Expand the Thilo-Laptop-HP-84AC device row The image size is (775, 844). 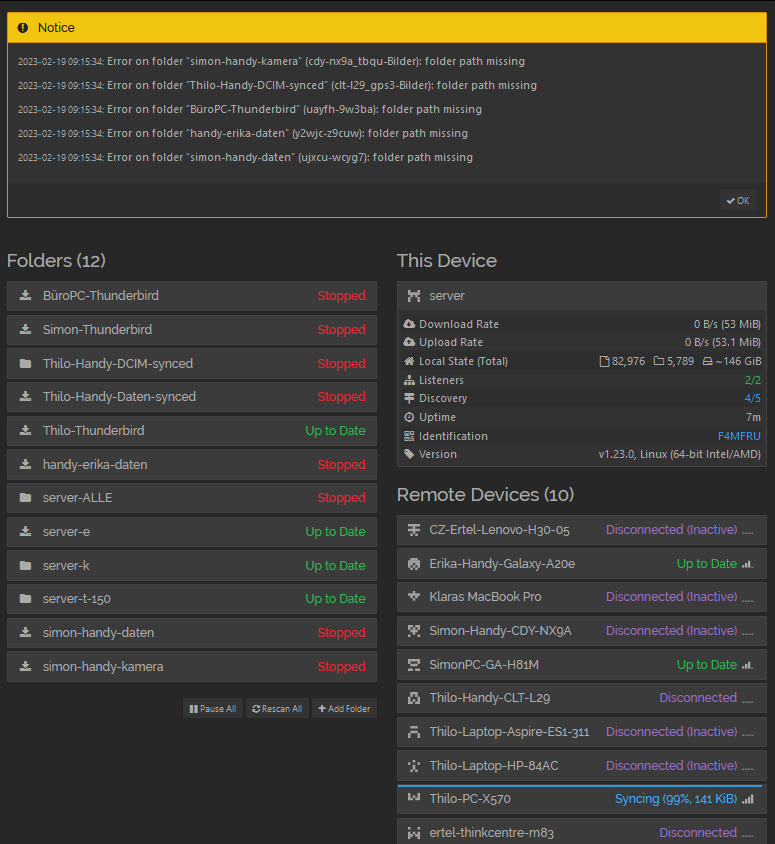click(582, 766)
